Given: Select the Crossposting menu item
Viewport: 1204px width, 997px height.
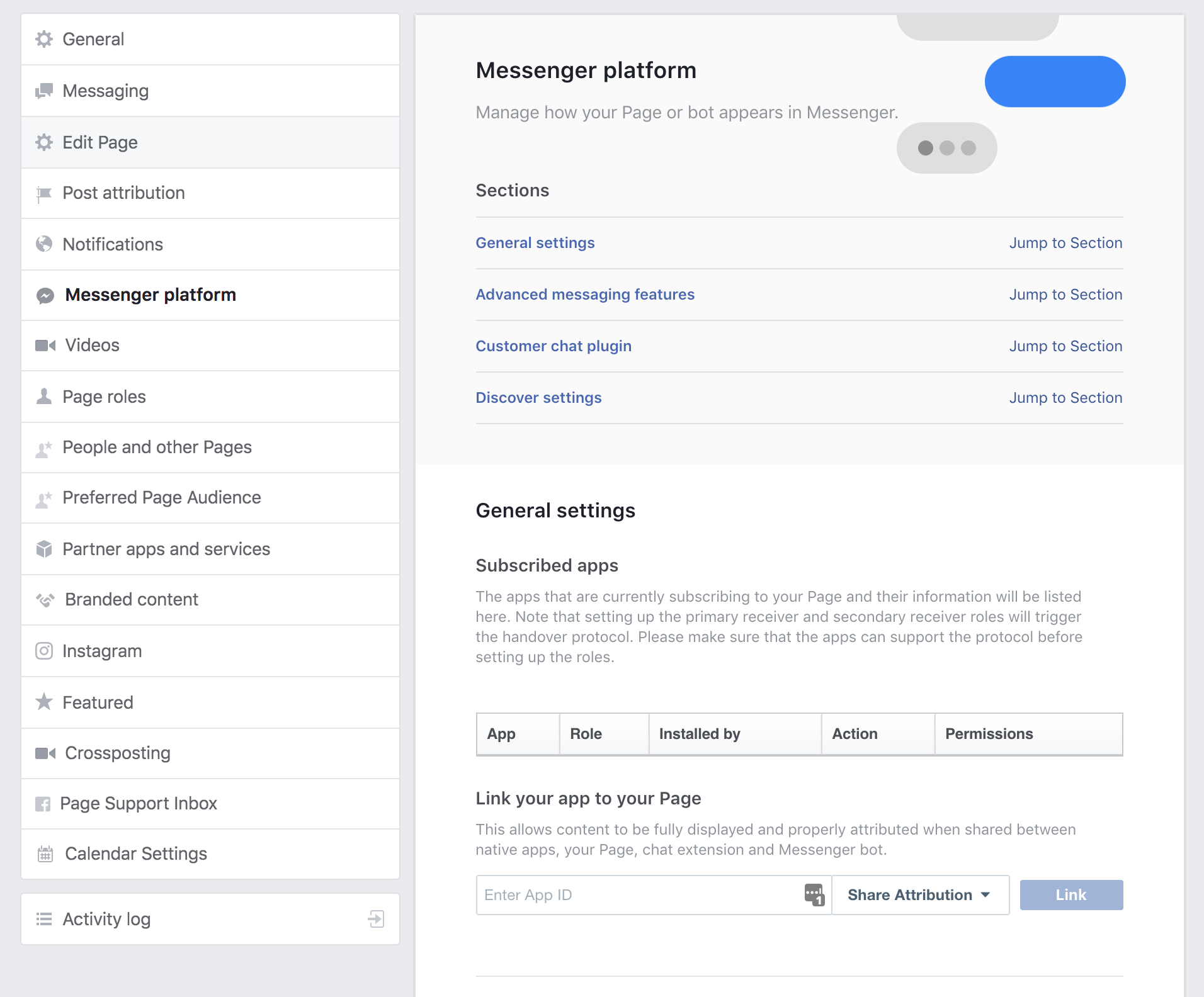Looking at the screenshot, I should 210,753.
